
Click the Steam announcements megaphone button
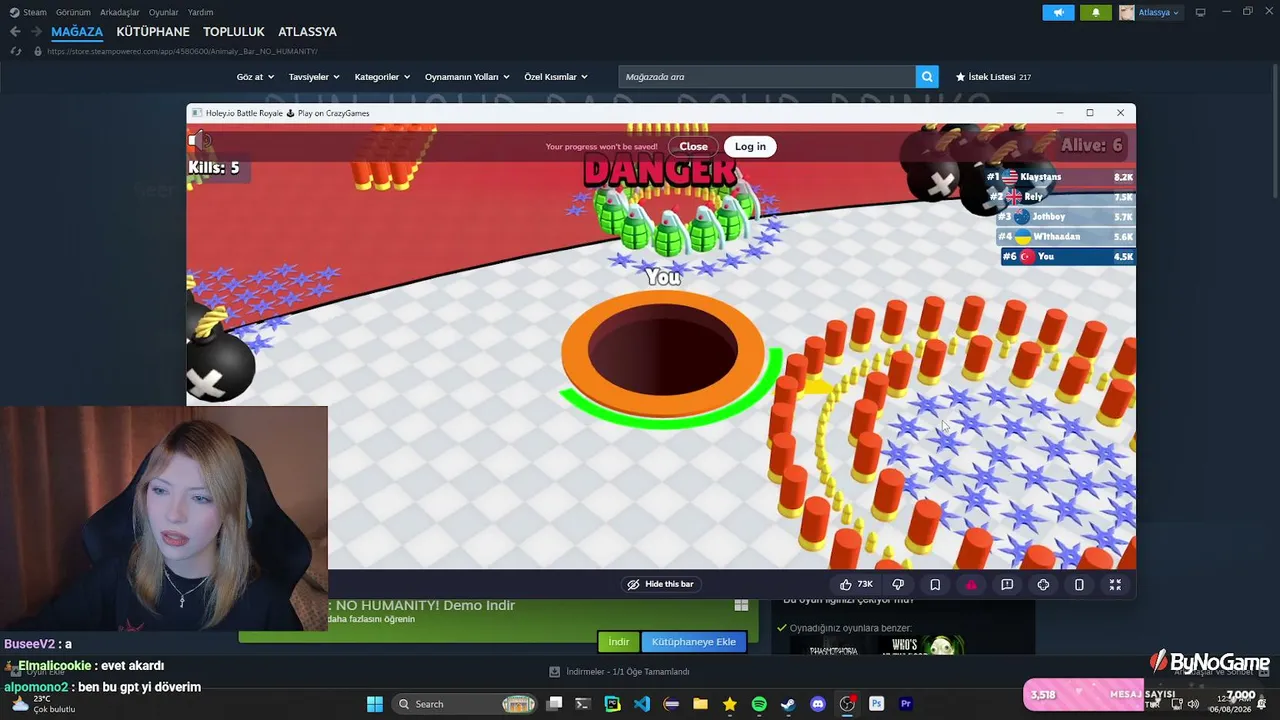click(1058, 12)
